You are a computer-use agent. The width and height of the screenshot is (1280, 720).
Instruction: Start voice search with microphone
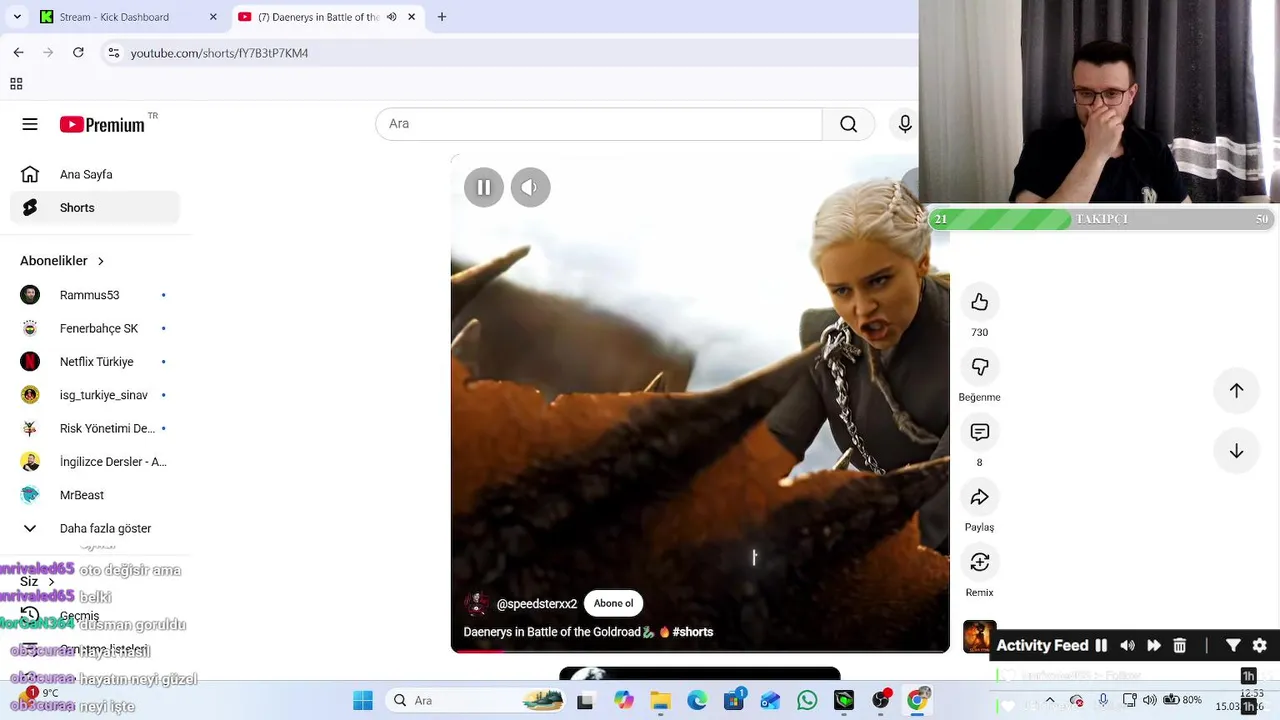point(904,124)
